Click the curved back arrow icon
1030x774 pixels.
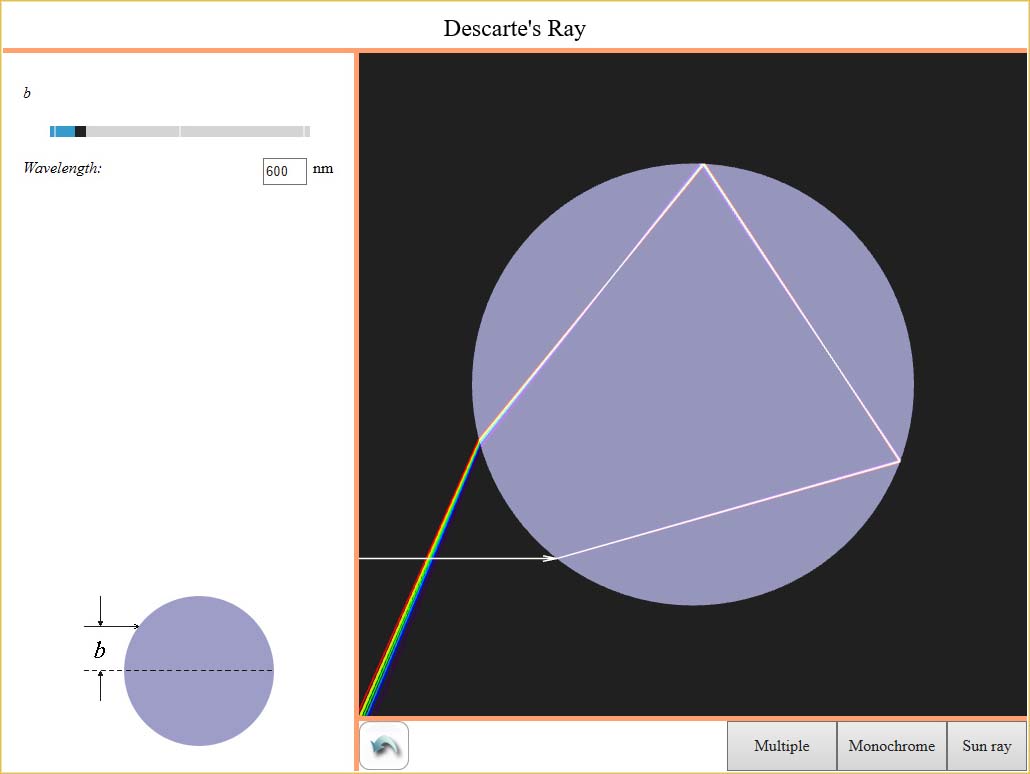coord(384,746)
